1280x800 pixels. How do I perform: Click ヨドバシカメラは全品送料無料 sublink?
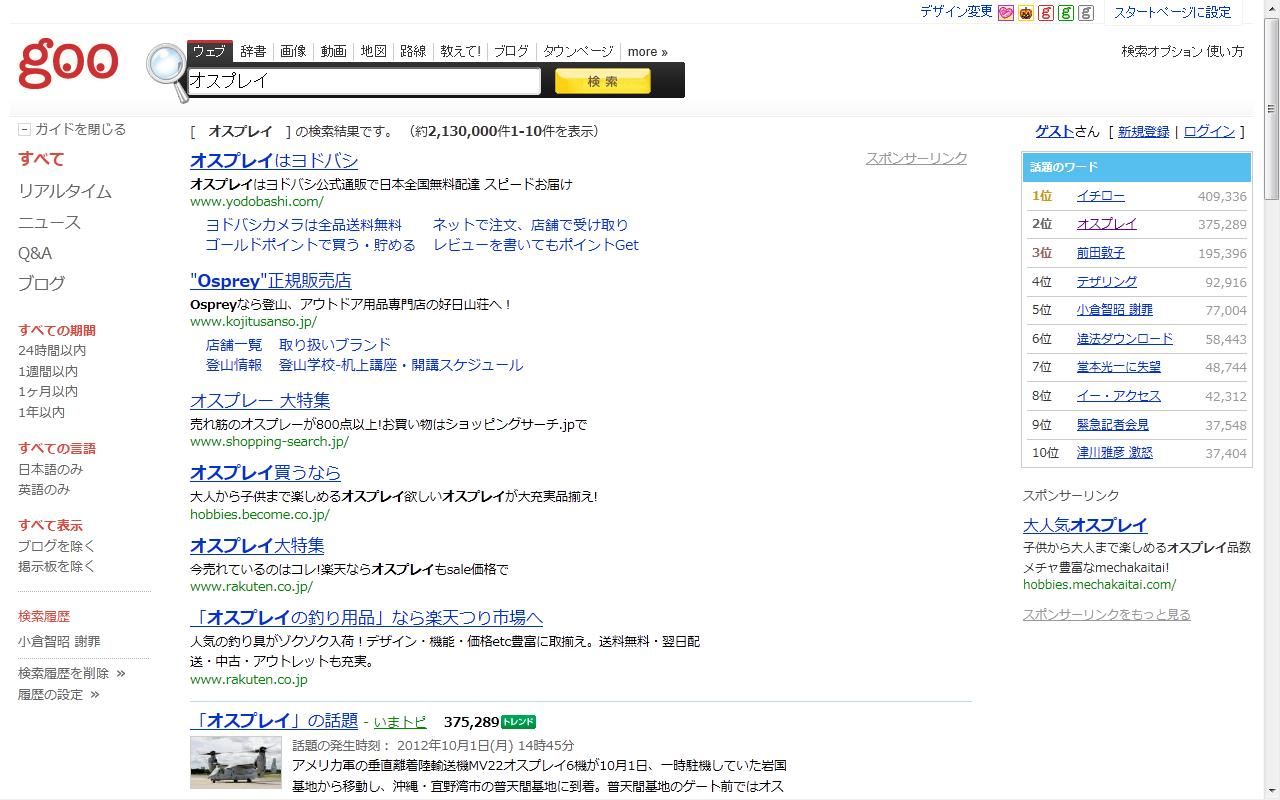click(x=304, y=225)
